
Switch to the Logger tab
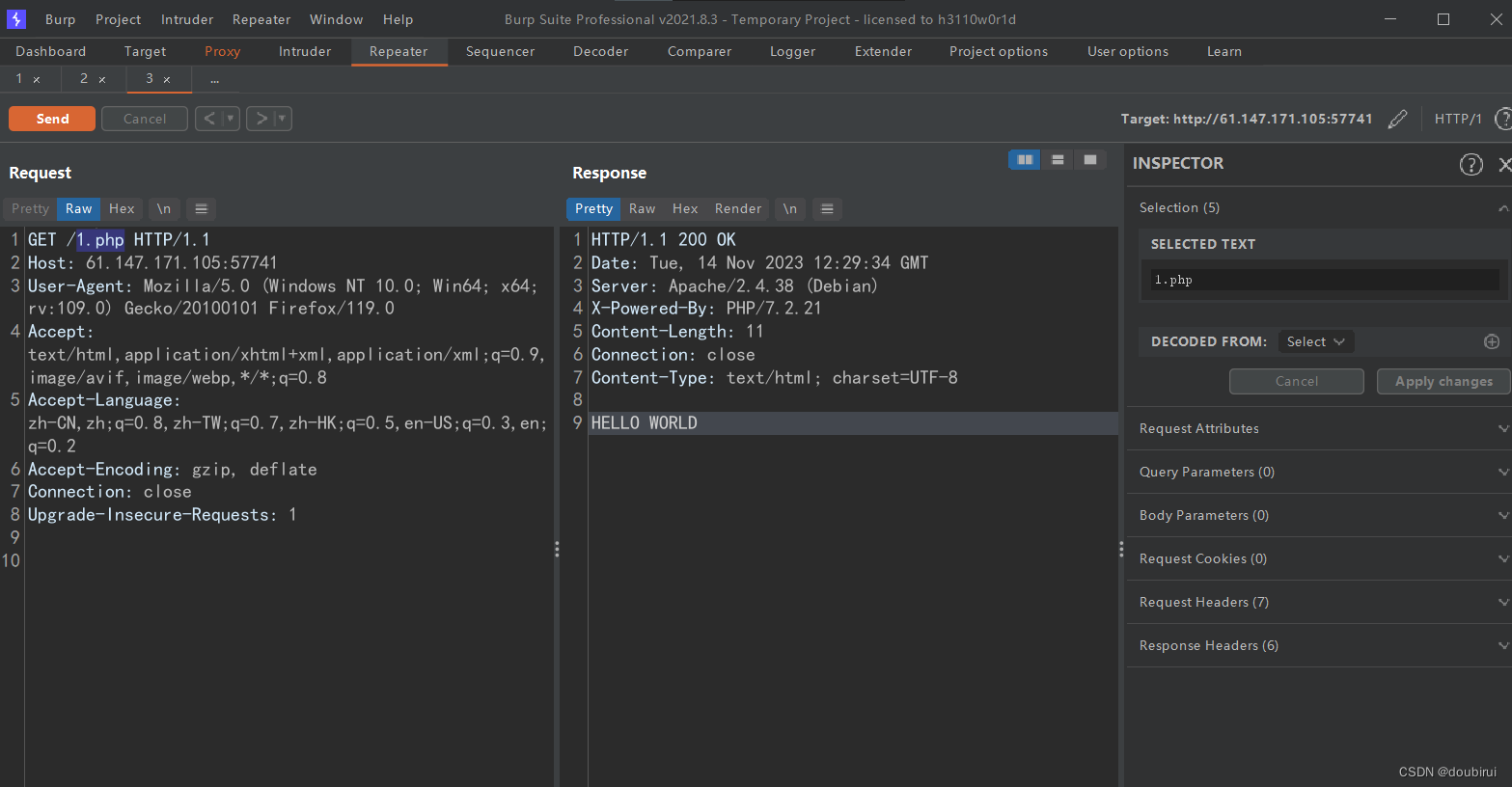[x=792, y=51]
